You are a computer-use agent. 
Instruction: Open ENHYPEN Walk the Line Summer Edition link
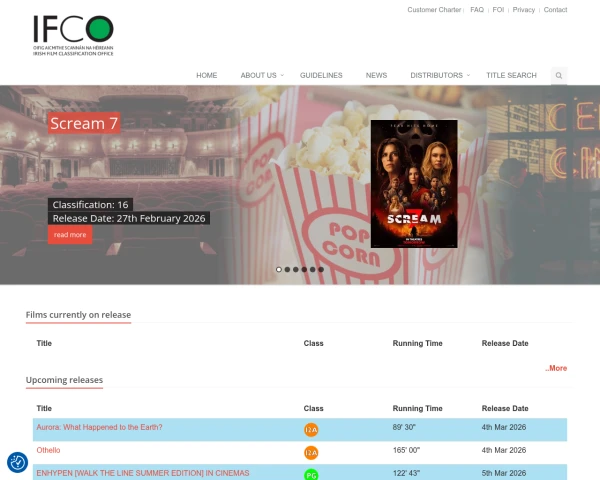(143, 473)
